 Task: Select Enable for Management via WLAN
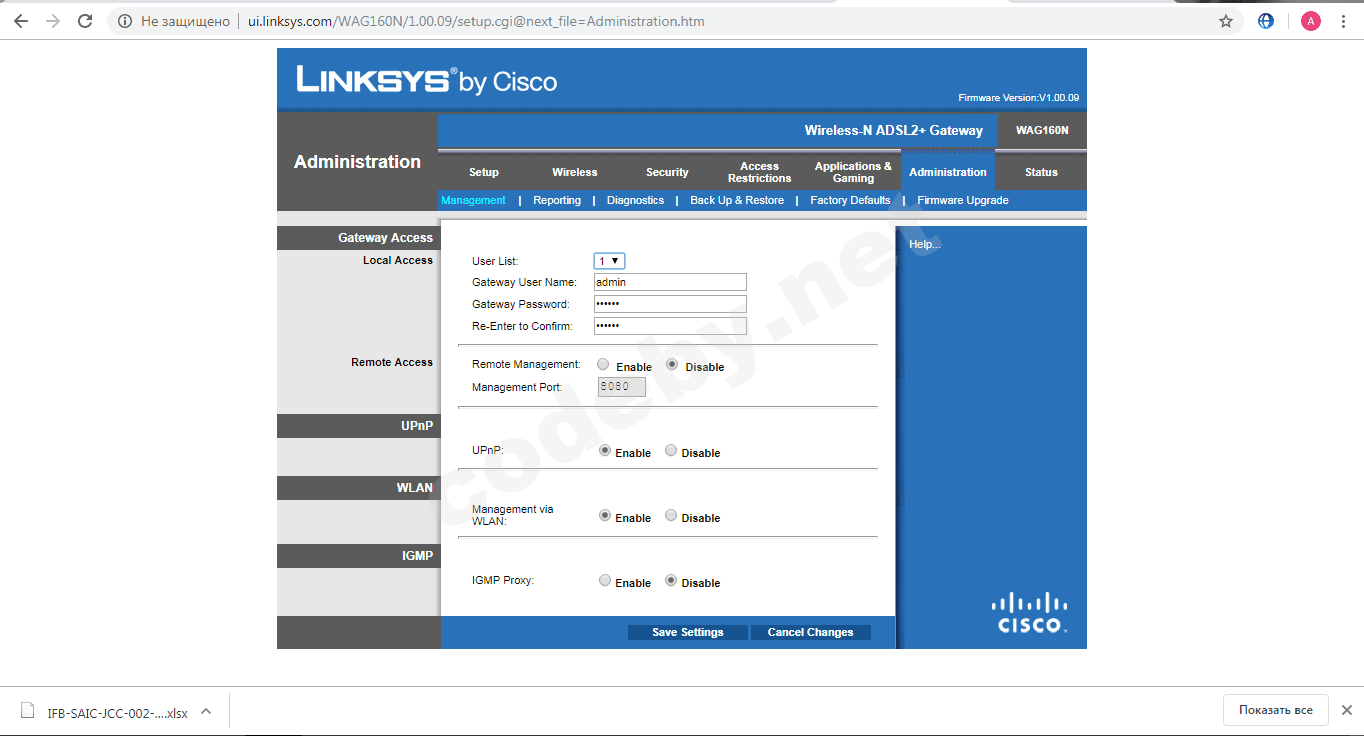[604, 516]
